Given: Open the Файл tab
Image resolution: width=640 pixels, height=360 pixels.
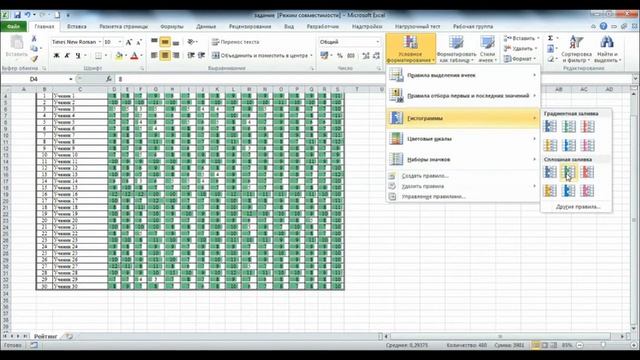Looking at the screenshot, I should 13,27.
